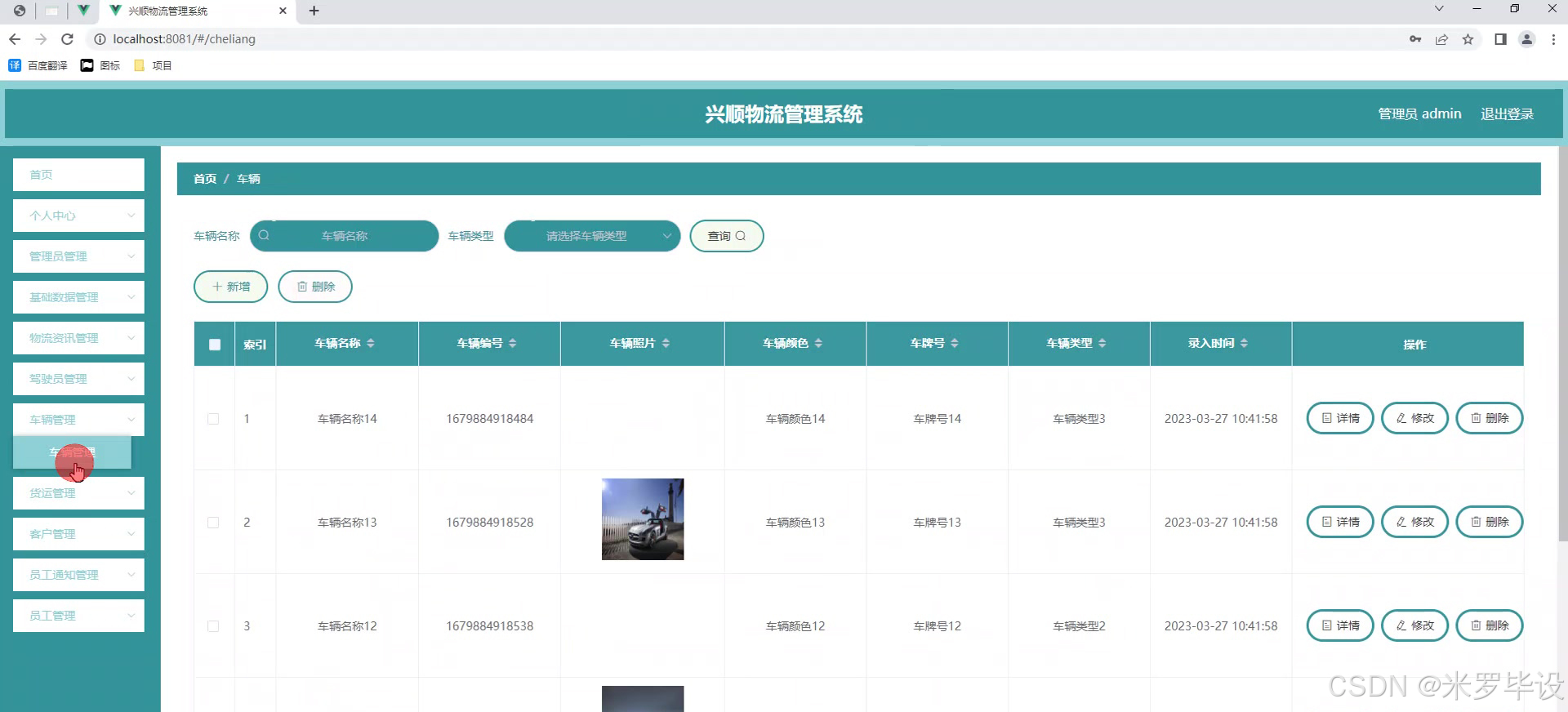
Task: Toggle the select-all checkbox in table header
Action: [215, 345]
